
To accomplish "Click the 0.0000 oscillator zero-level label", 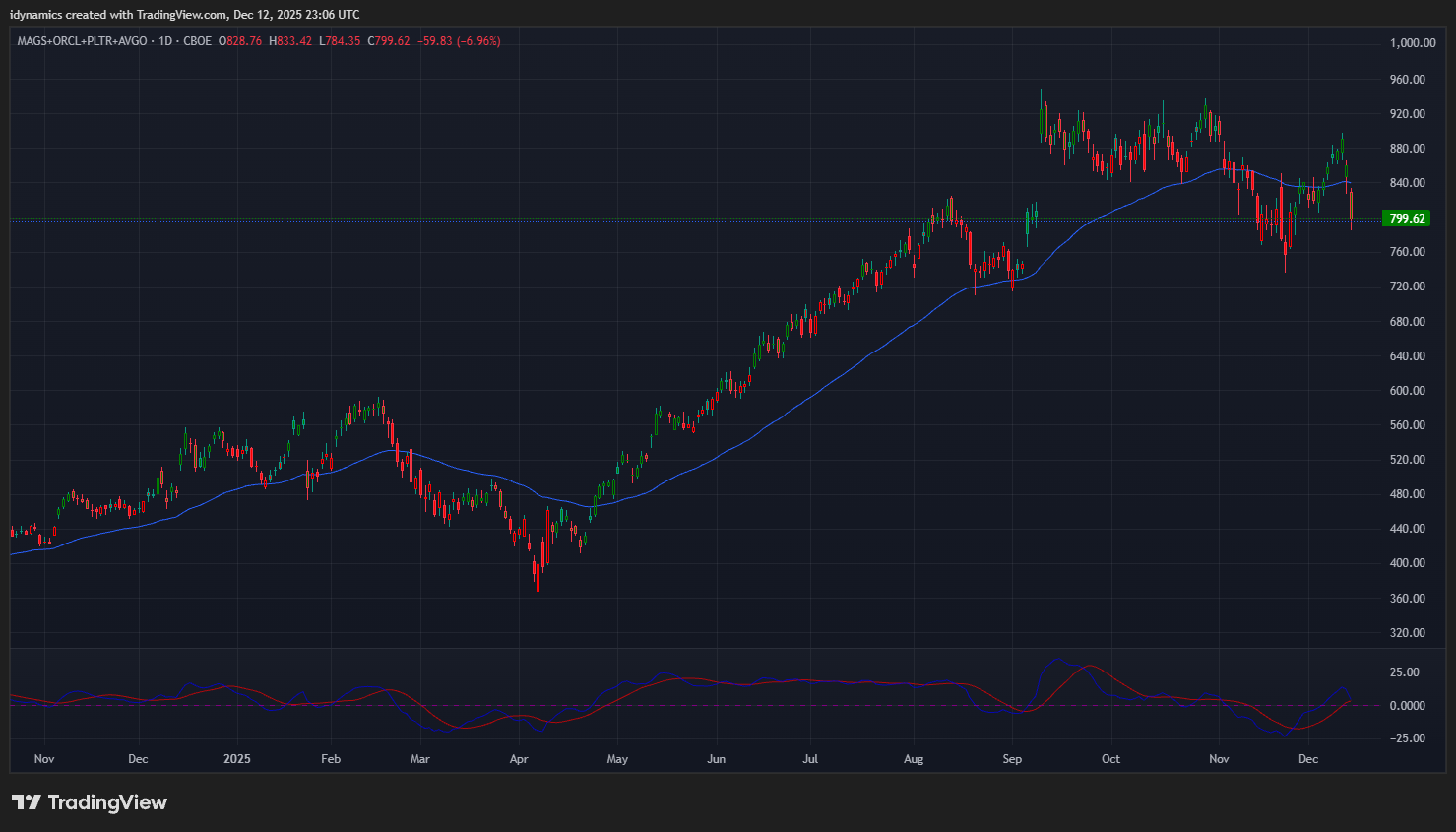I will (1407, 706).
